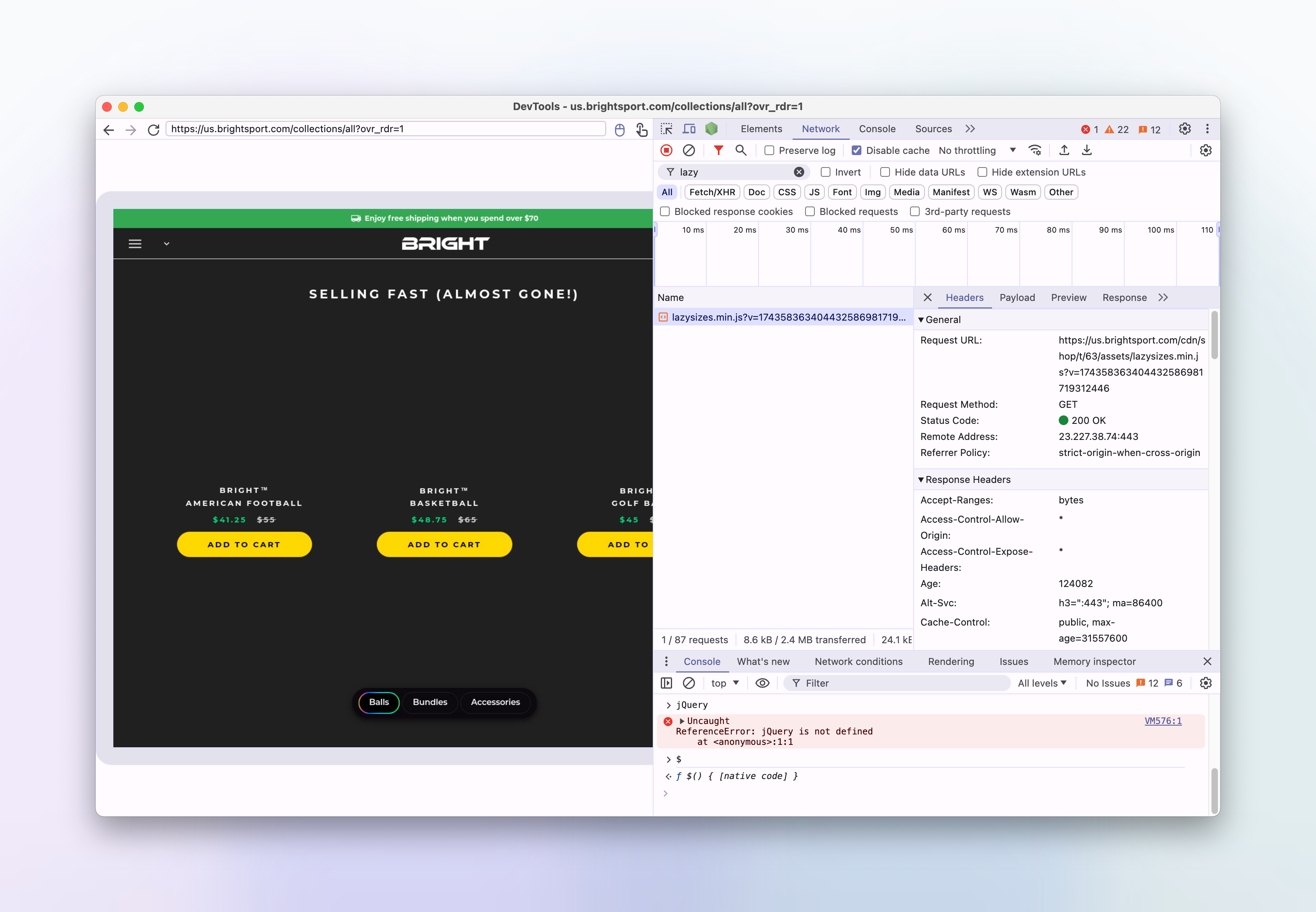1316x912 pixels.
Task: Select the JS request filter
Action: 814,192
